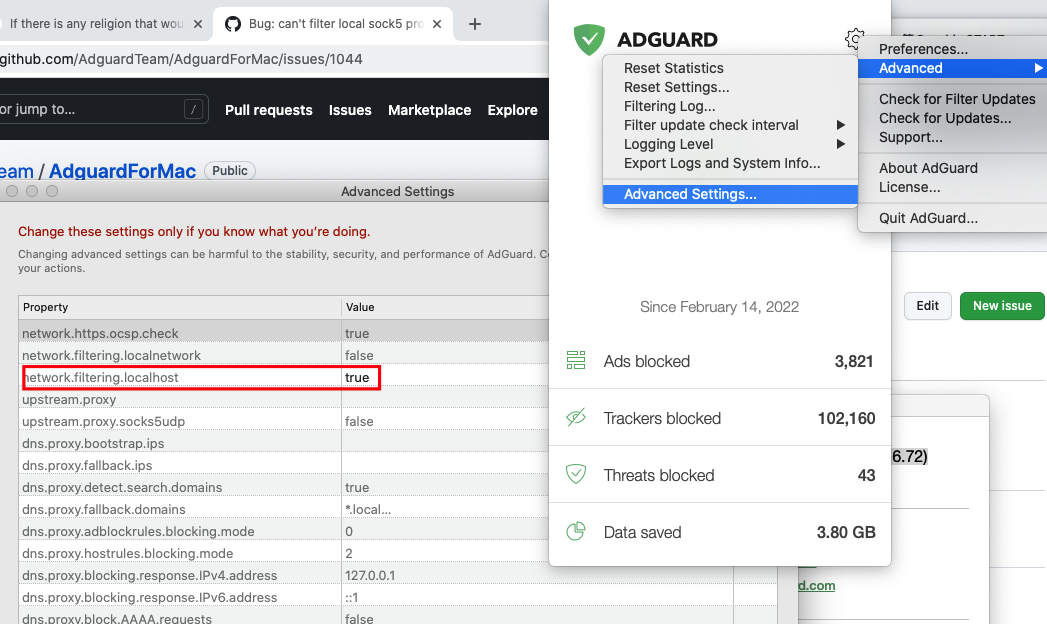The height and width of the screenshot is (624, 1047).
Task: Open the gear settings icon in AdGuard popup
Action: (x=854, y=39)
